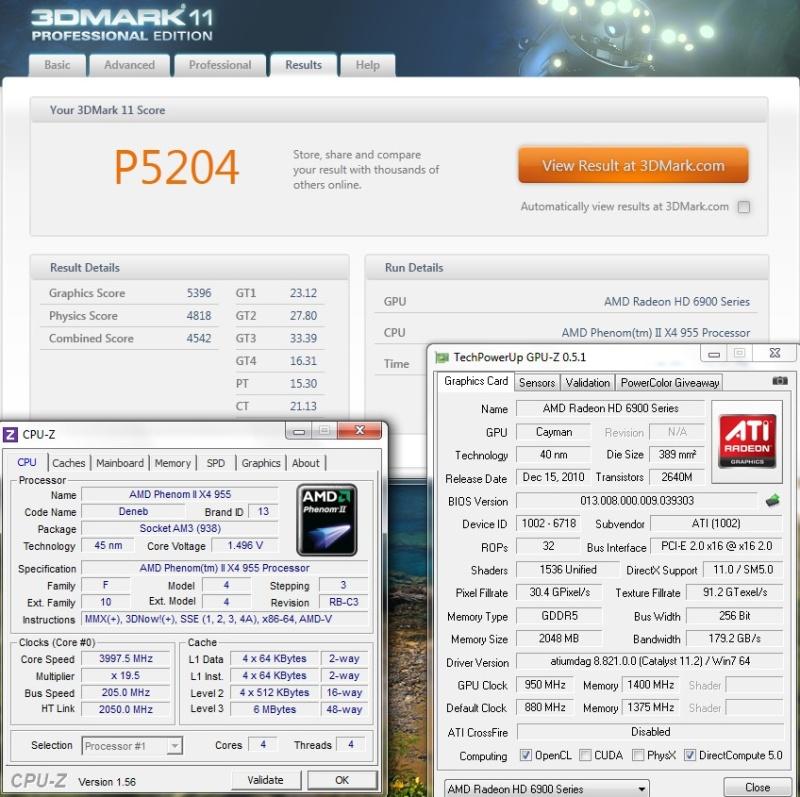Image resolution: width=800 pixels, height=797 pixels.
Task: Click the GPU-Z Name field
Action: click(610, 408)
